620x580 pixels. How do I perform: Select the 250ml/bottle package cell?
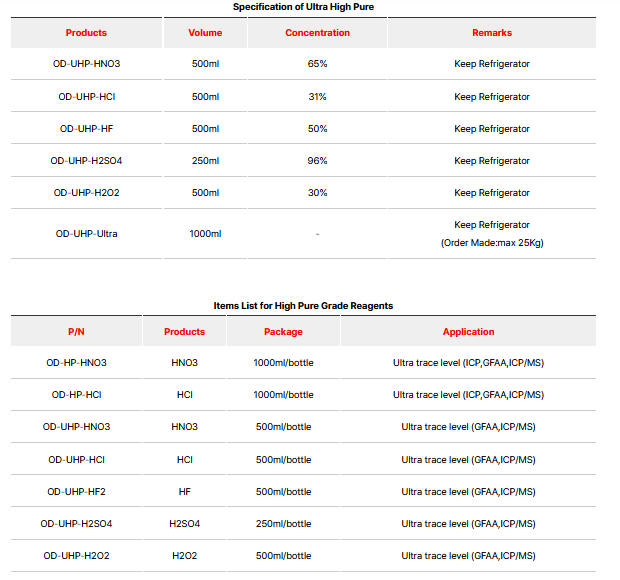click(283, 524)
